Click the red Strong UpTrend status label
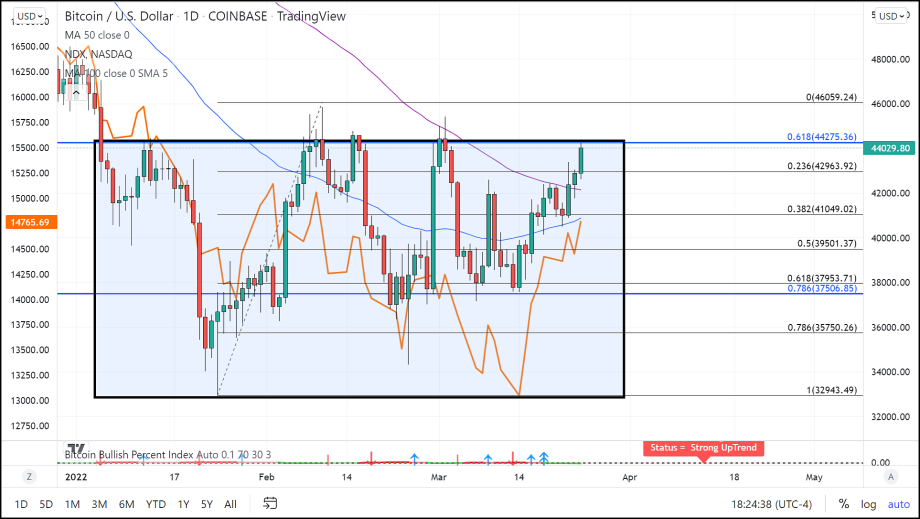This screenshot has width=920, height=519. tap(703, 448)
